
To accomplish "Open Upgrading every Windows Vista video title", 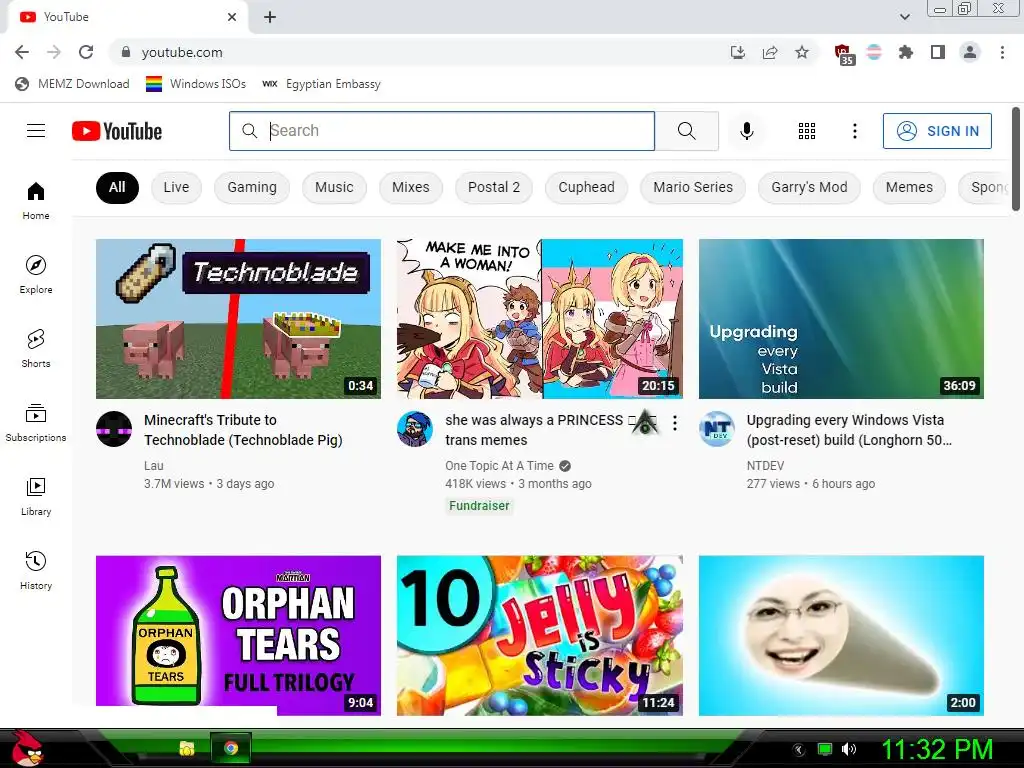I will 849,430.
